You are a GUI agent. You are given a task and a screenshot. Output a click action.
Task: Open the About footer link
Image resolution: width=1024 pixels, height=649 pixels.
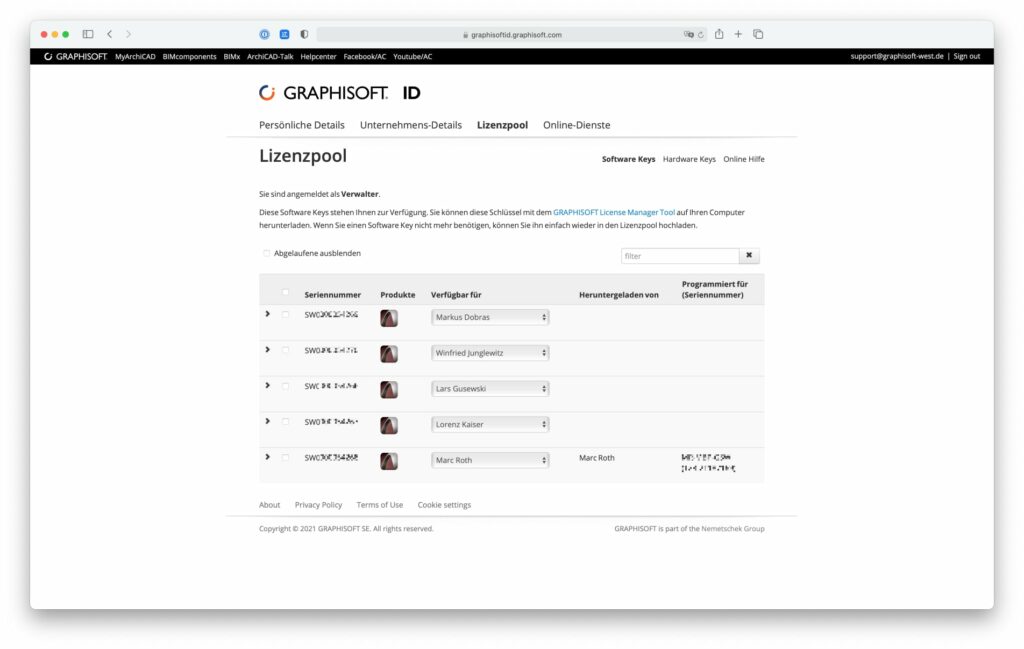[269, 505]
